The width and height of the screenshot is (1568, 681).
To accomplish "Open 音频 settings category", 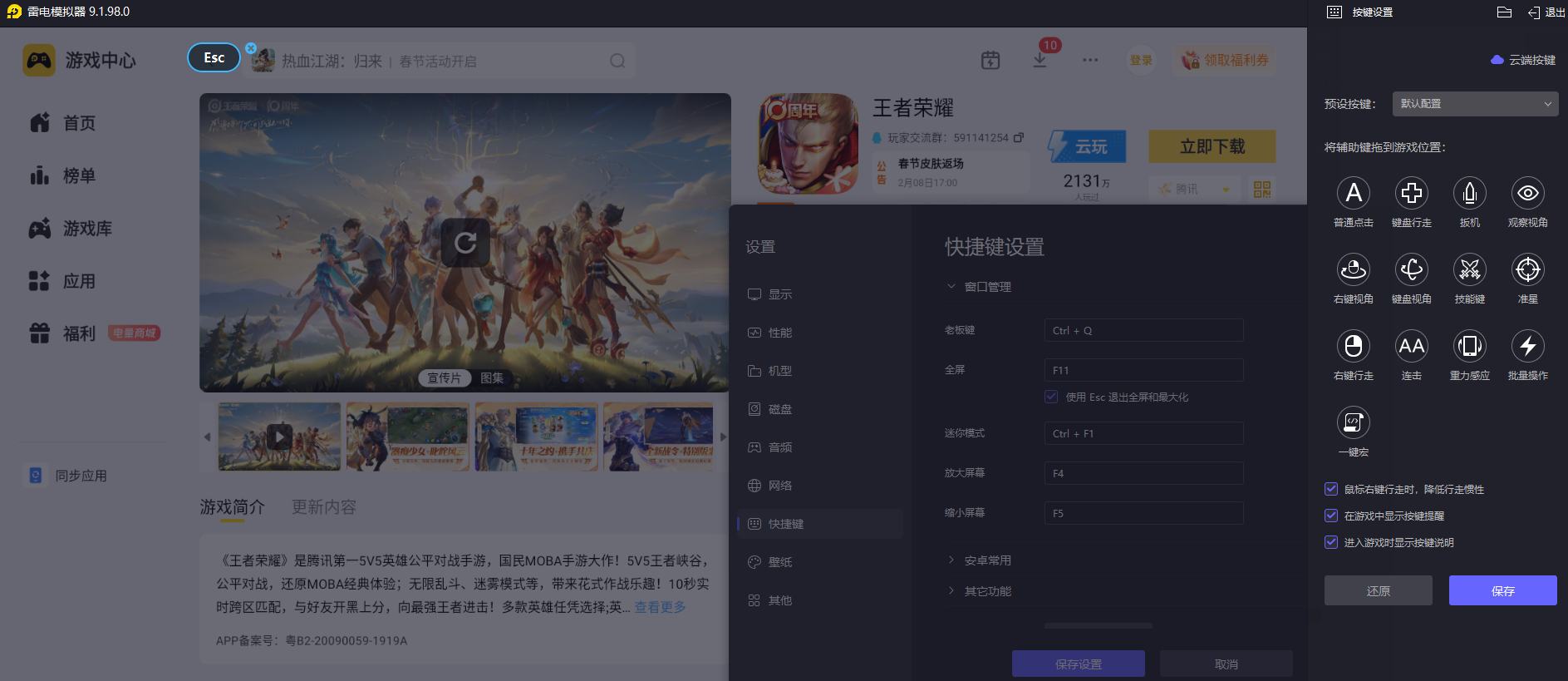I will [819, 447].
